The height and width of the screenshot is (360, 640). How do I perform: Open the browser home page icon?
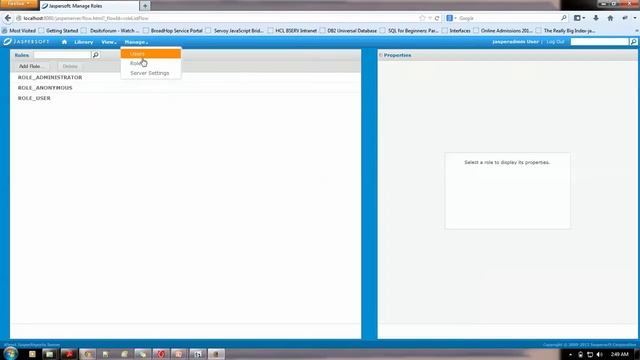[x=610, y=18]
